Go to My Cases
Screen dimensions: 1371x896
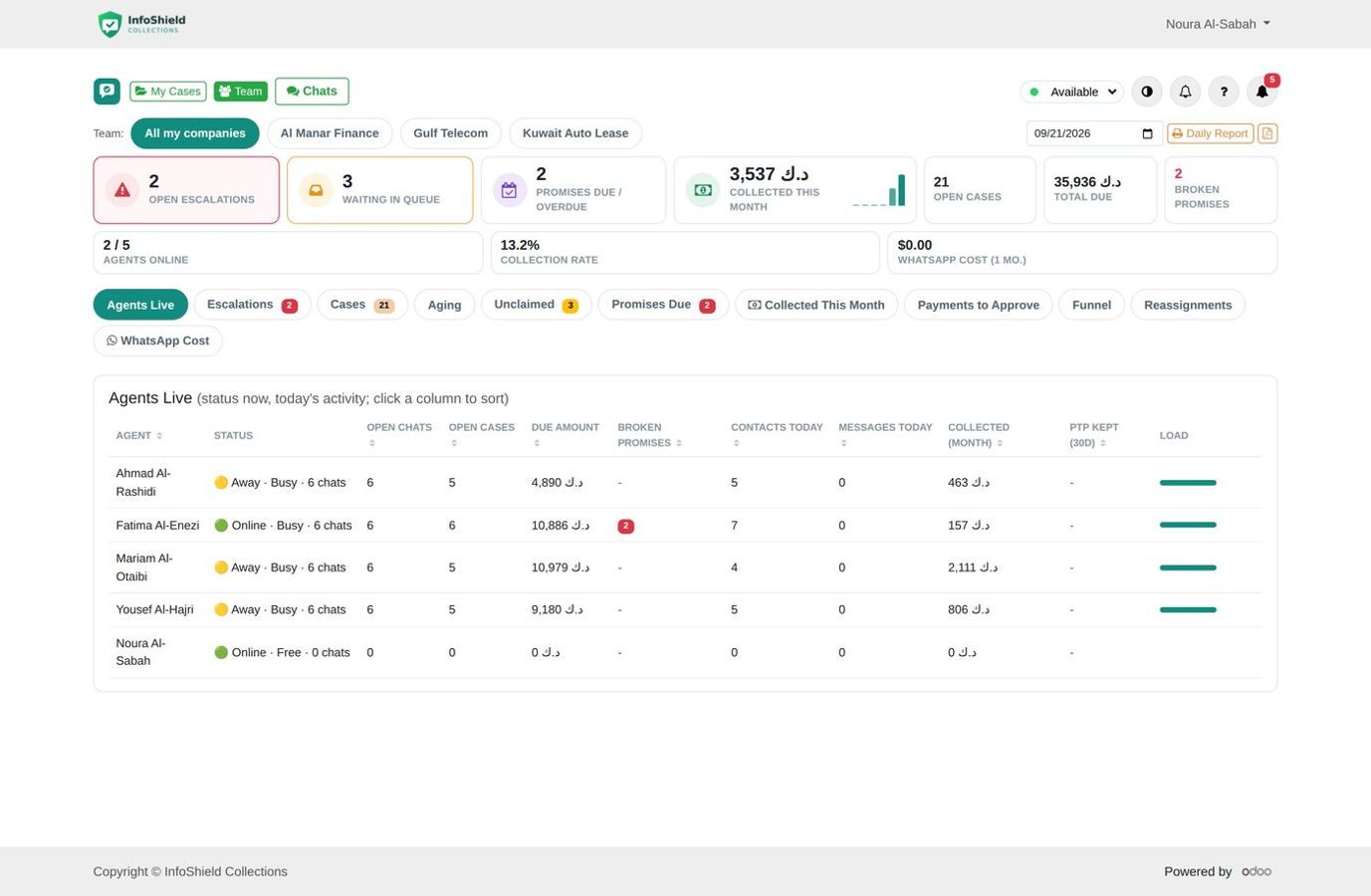click(168, 92)
